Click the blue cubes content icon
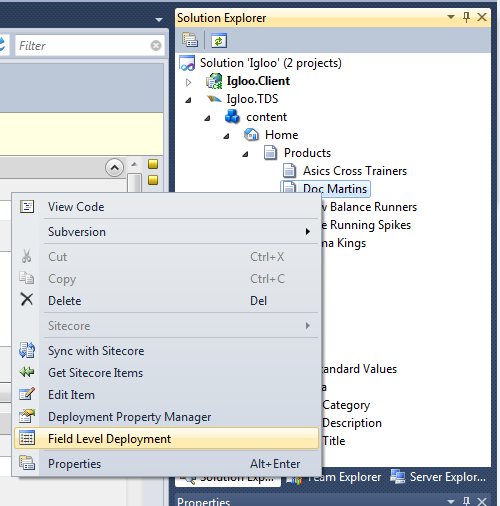This screenshot has height=506, width=500. point(232,117)
